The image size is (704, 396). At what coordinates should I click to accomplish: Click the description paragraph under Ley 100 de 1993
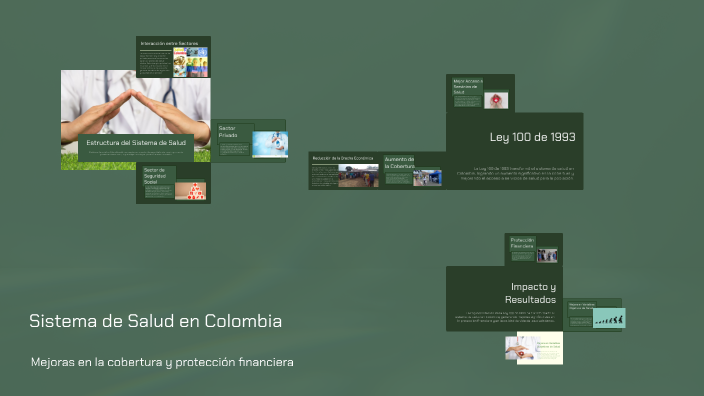click(x=515, y=173)
